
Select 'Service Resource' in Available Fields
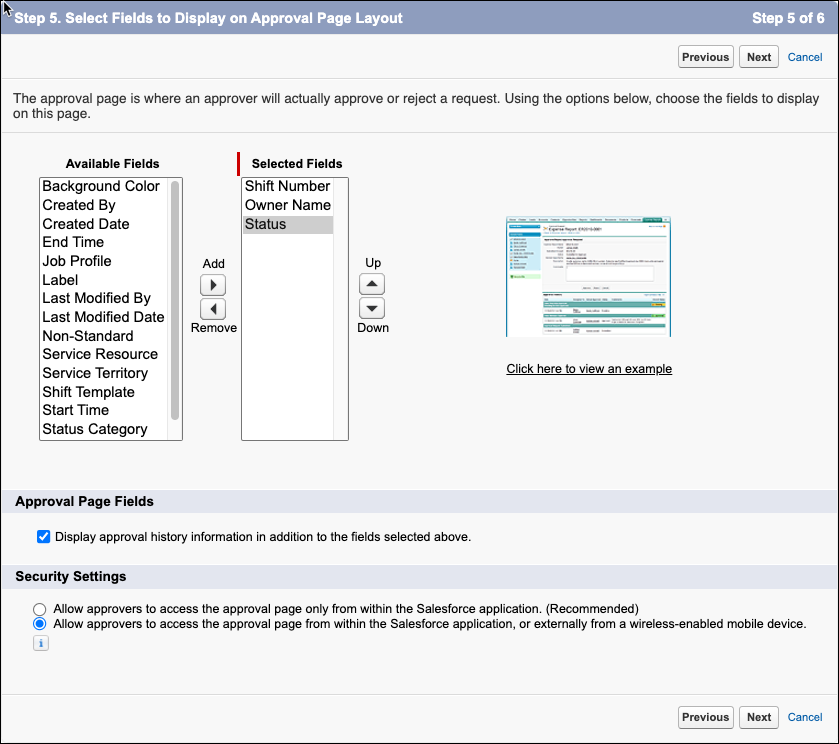[x=104, y=354]
